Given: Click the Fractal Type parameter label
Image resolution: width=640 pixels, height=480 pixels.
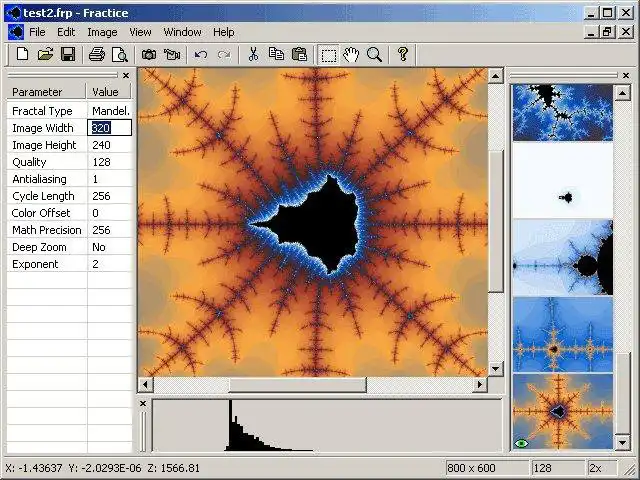Looking at the screenshot, I should (42, 111).
